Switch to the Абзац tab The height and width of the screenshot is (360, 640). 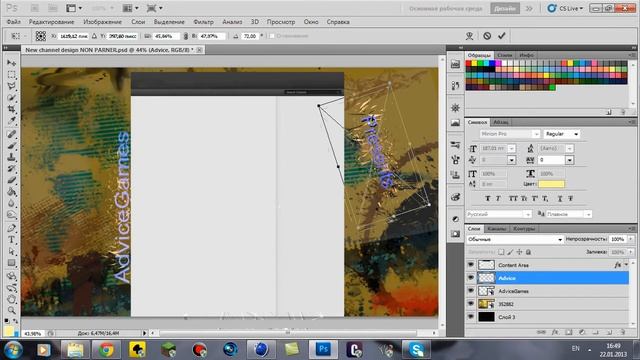pyautogui.click(x=501, y=122)
